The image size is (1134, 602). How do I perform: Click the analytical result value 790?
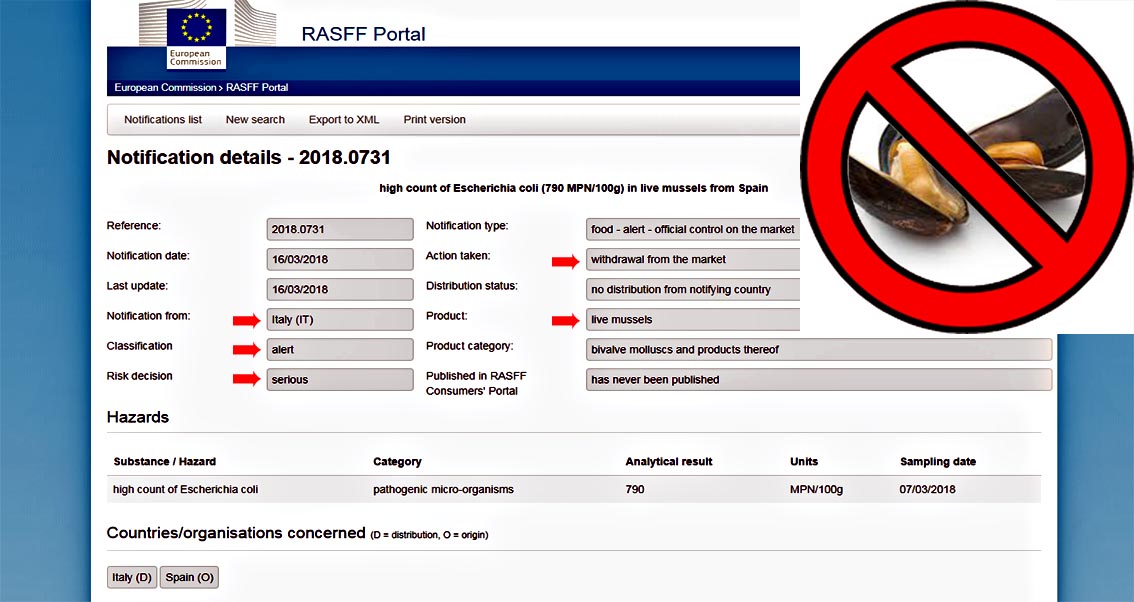coord(635,490)
